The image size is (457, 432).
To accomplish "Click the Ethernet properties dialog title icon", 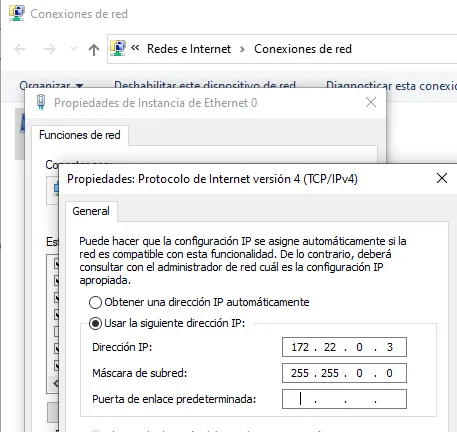I will (x=41, y=102).
